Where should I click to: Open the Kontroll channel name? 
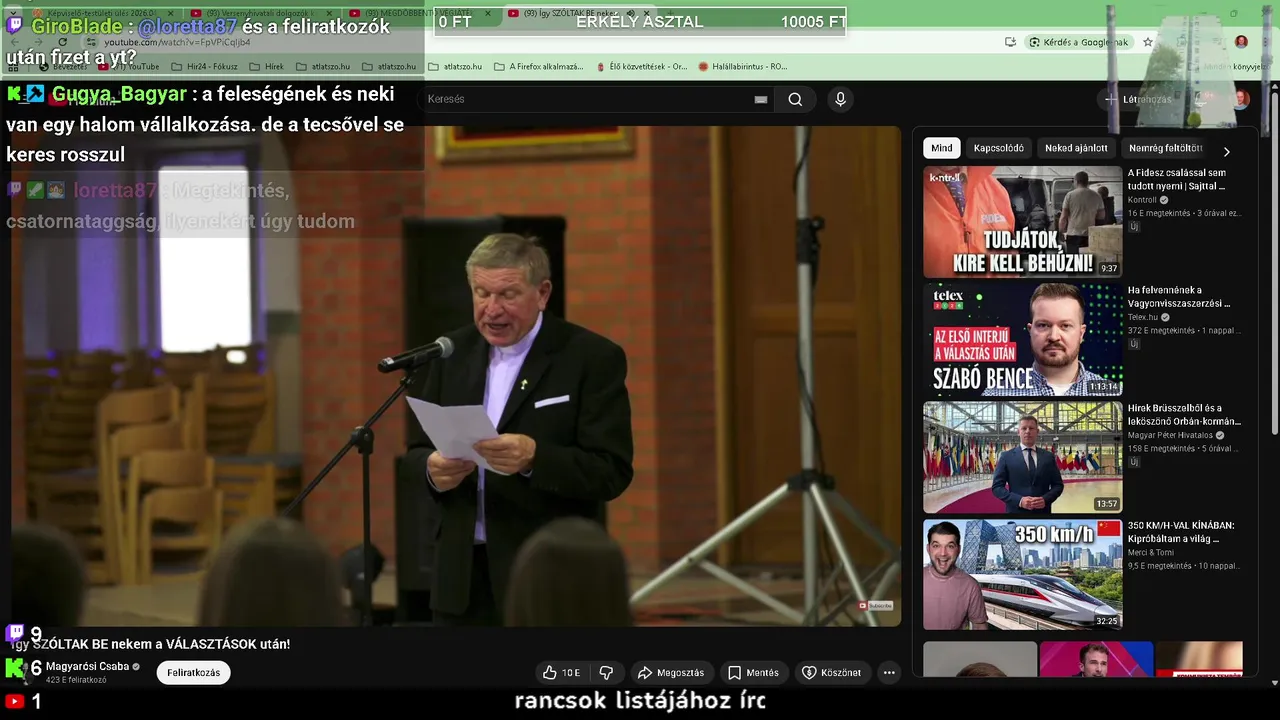1142,200
